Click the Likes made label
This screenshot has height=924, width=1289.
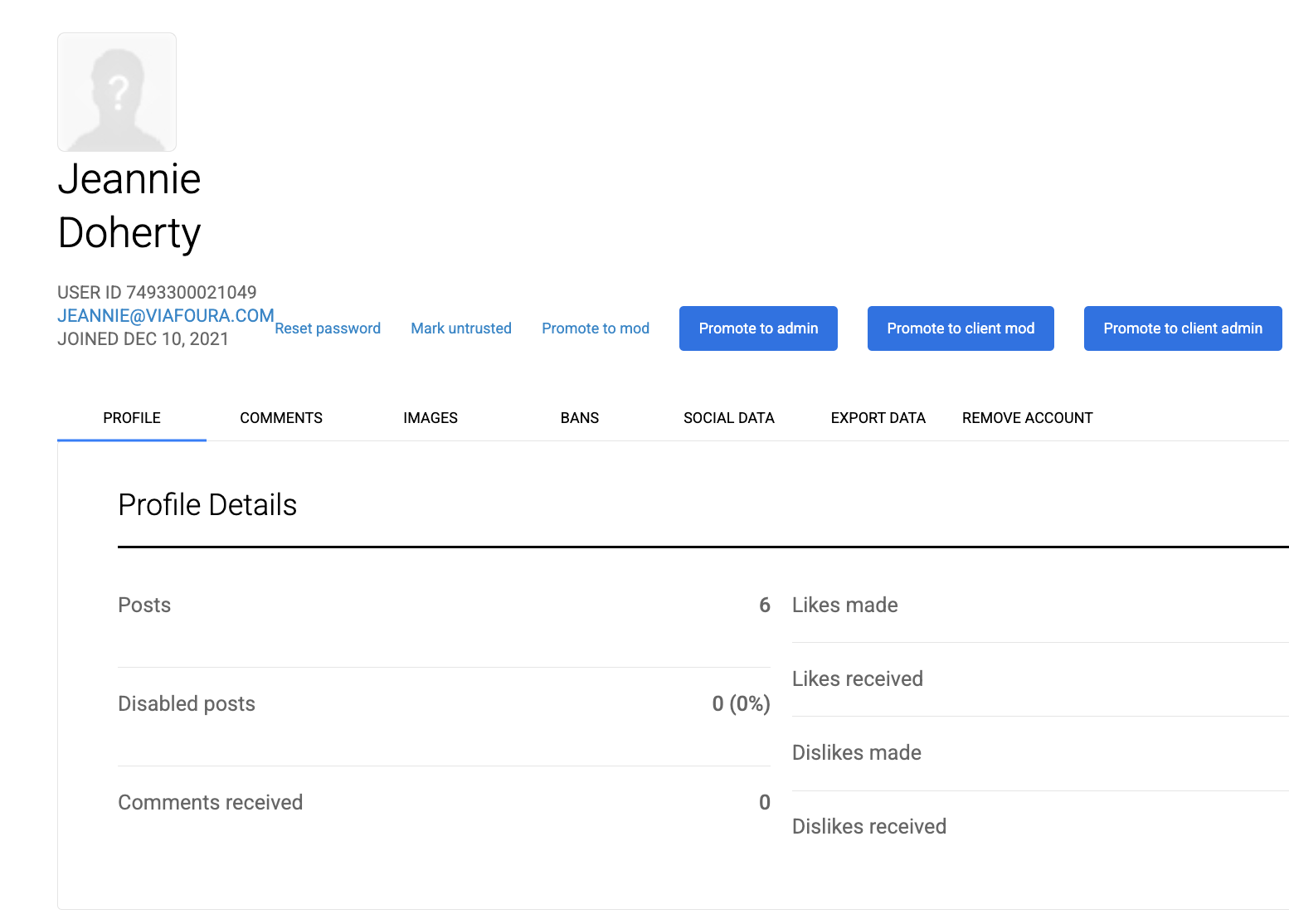(x=845, y=605)
